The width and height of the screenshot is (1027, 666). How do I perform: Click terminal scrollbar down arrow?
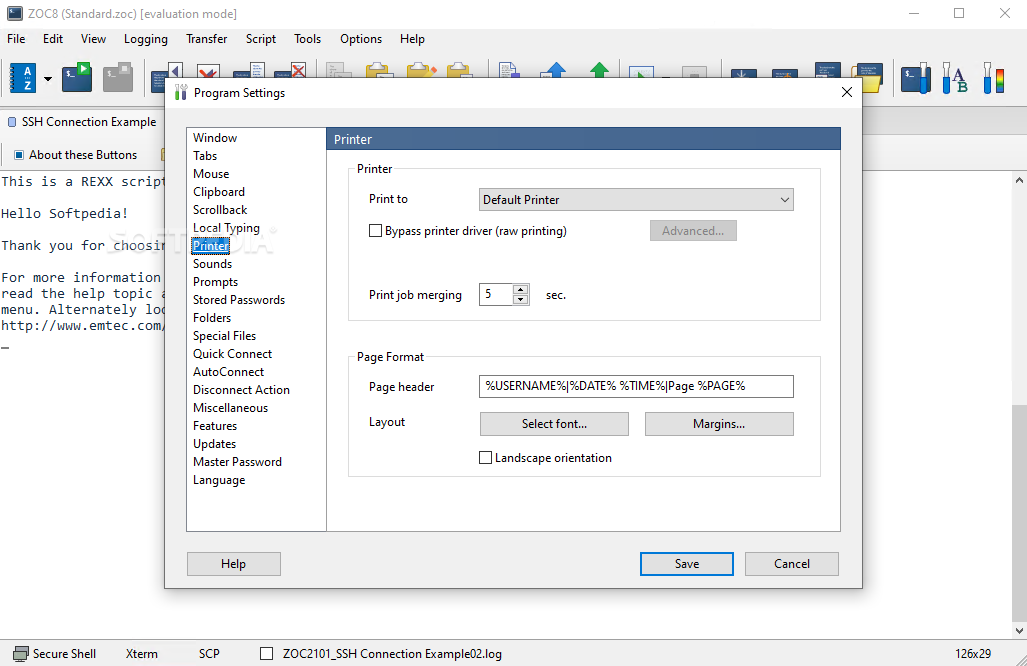point(1019,631)
